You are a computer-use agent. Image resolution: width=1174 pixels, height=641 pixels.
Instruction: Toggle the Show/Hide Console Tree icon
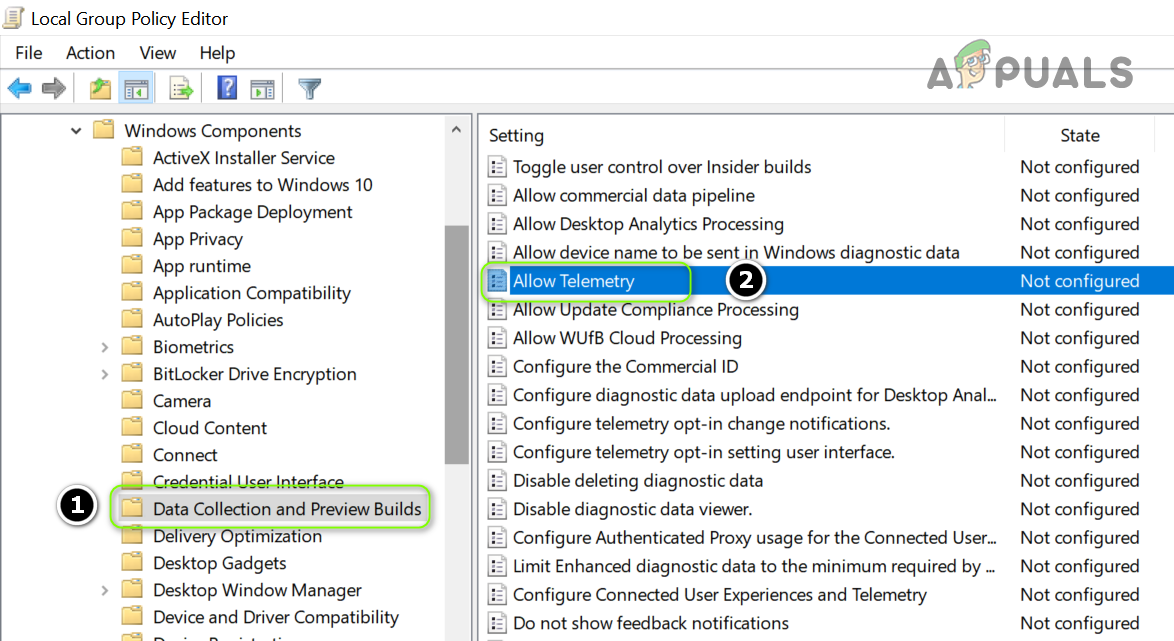coord(134,89)
